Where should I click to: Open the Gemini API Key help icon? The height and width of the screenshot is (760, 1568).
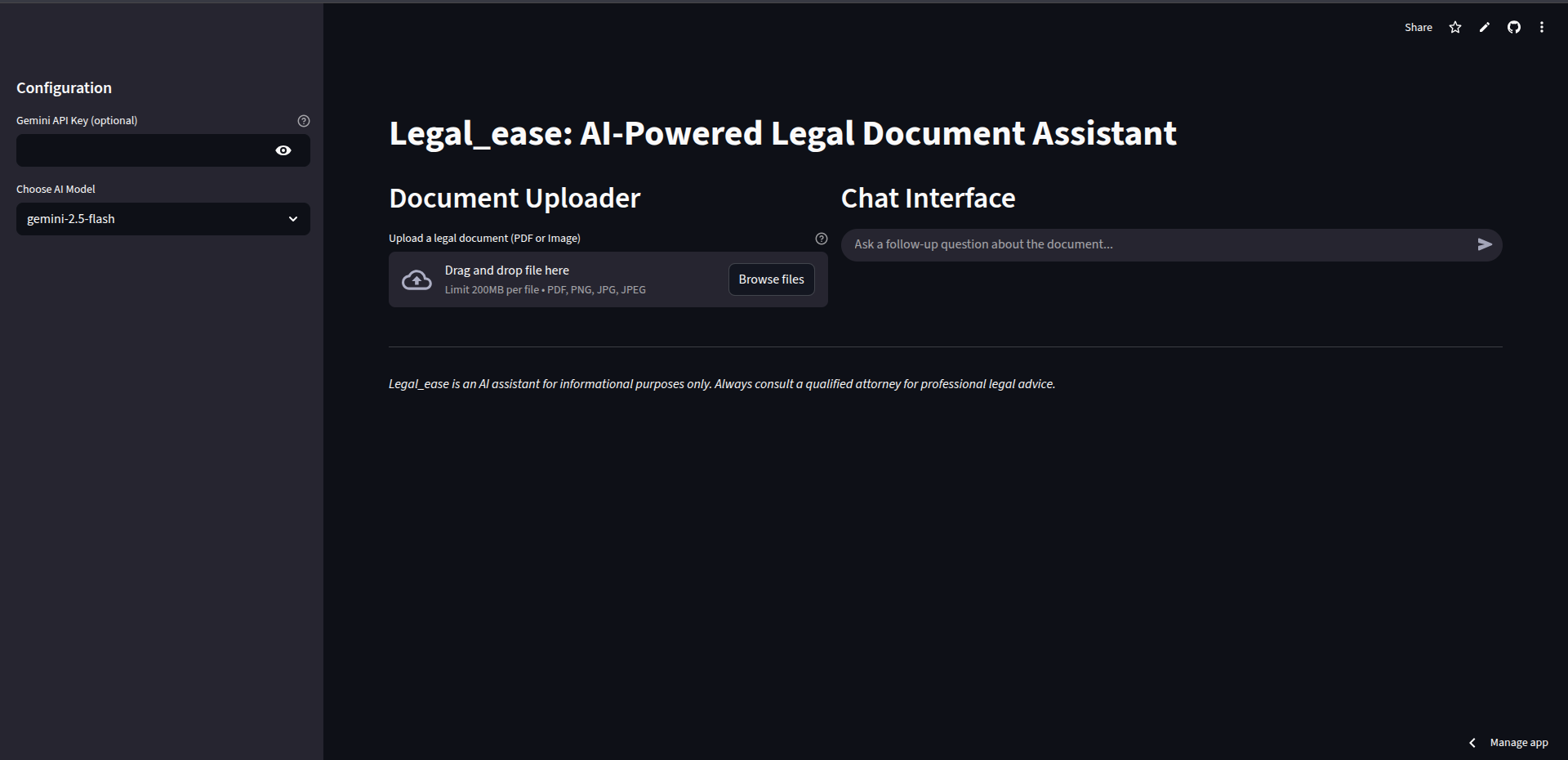[x=304, y=120]
